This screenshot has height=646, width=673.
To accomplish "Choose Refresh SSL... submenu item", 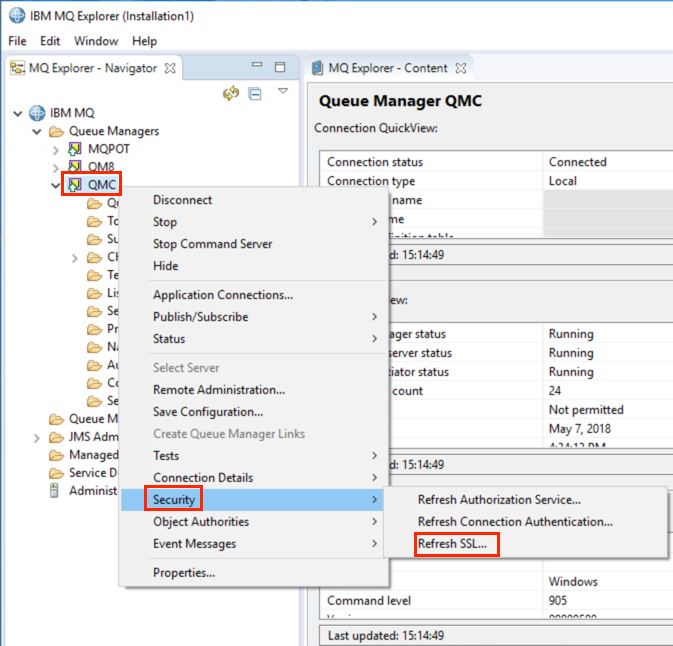I will coord(526,543).
